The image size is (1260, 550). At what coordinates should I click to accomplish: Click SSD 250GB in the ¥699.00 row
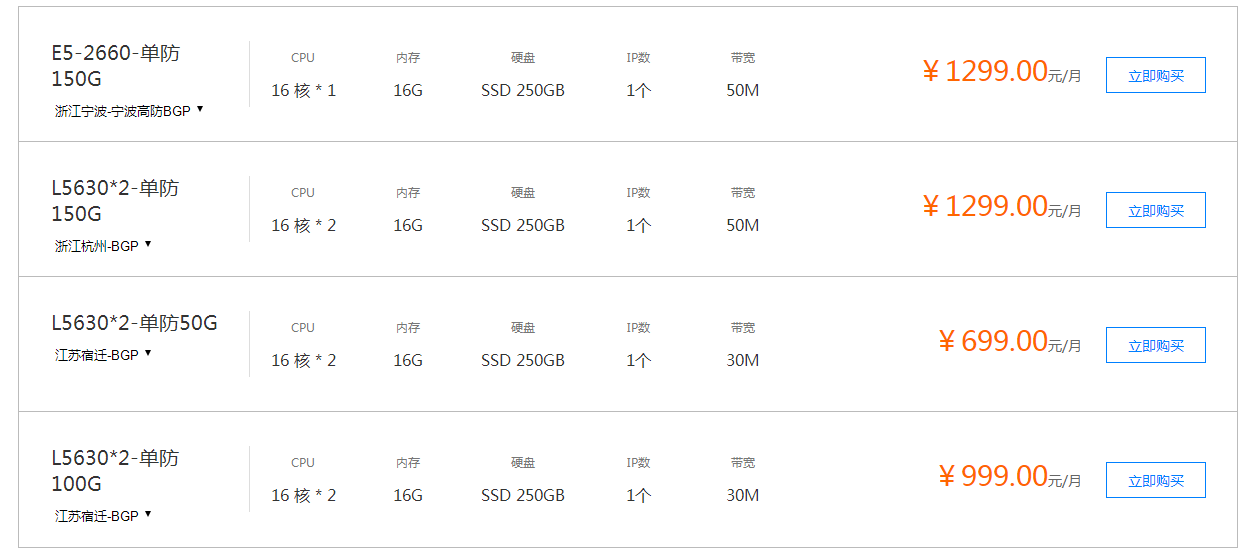pyautogui.click(x=522, y=360)
